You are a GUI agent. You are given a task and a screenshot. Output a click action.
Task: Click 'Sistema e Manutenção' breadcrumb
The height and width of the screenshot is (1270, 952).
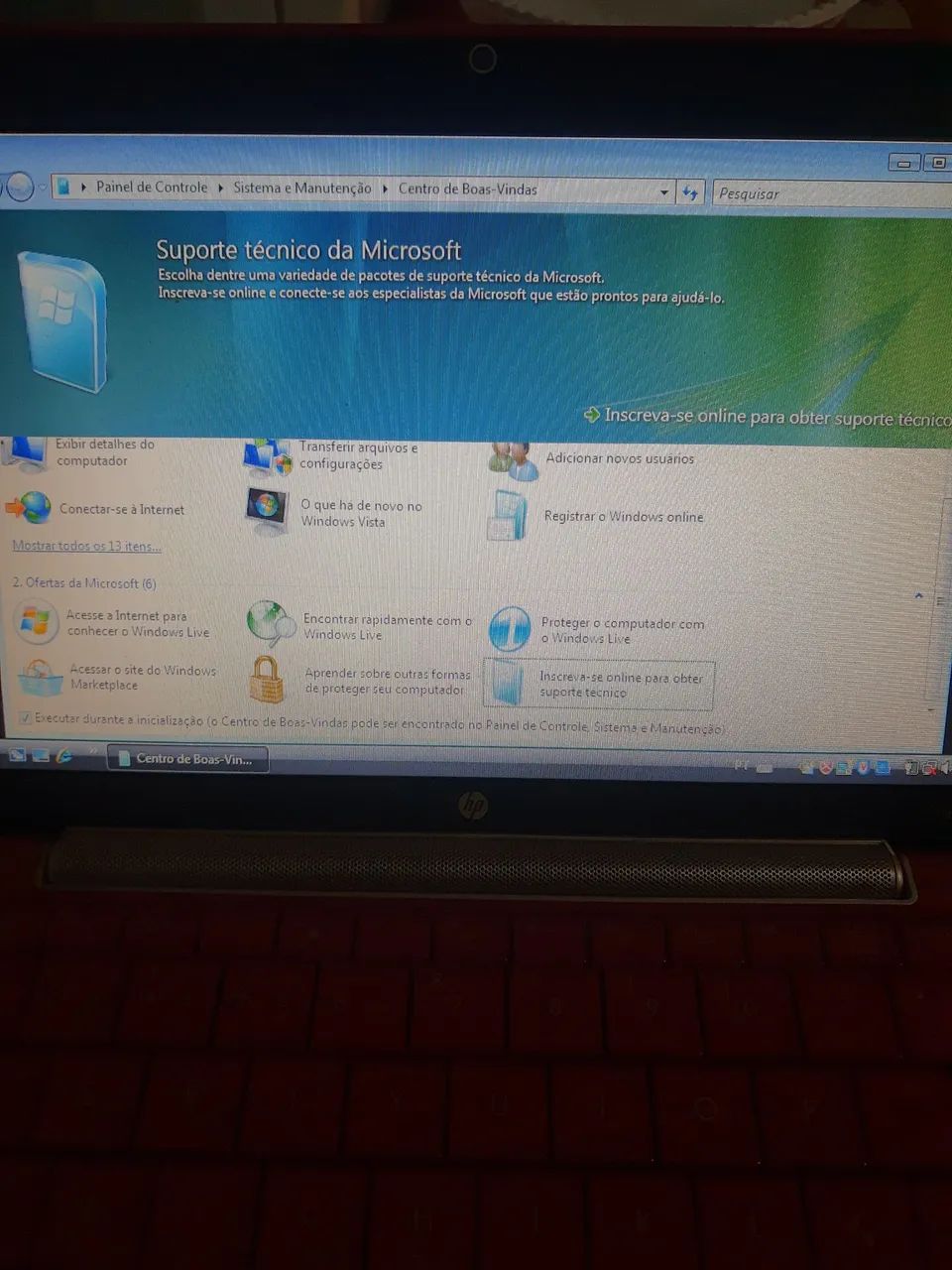302,188
